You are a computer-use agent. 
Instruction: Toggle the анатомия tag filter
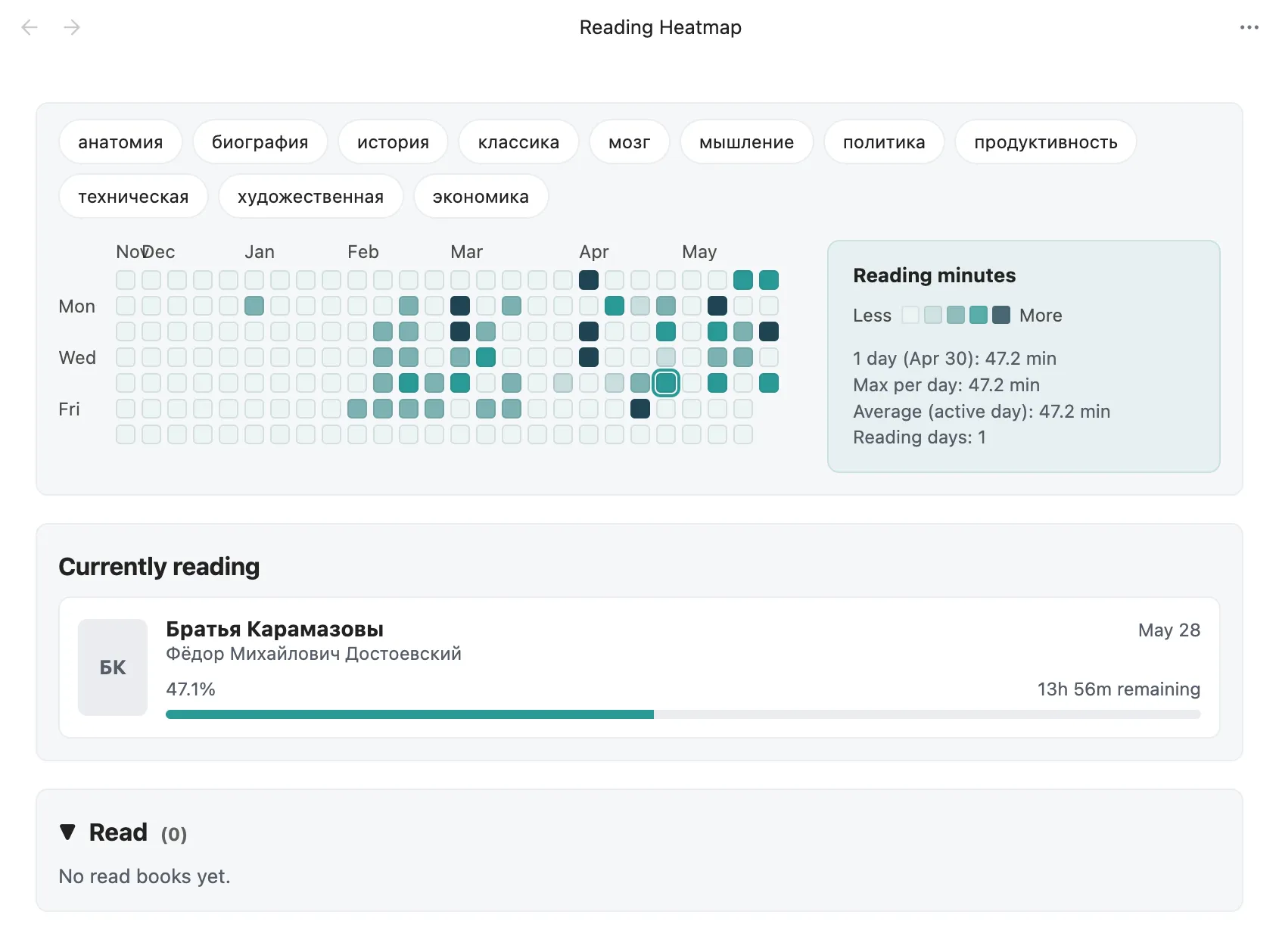pos(120,142)
